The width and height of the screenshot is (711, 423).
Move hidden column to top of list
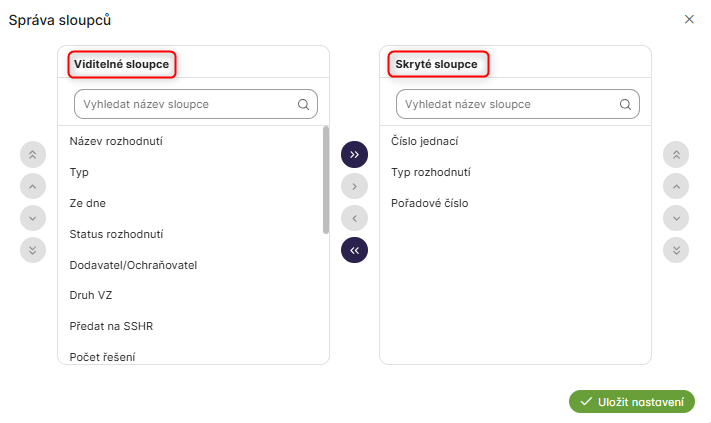pos(677,155)
